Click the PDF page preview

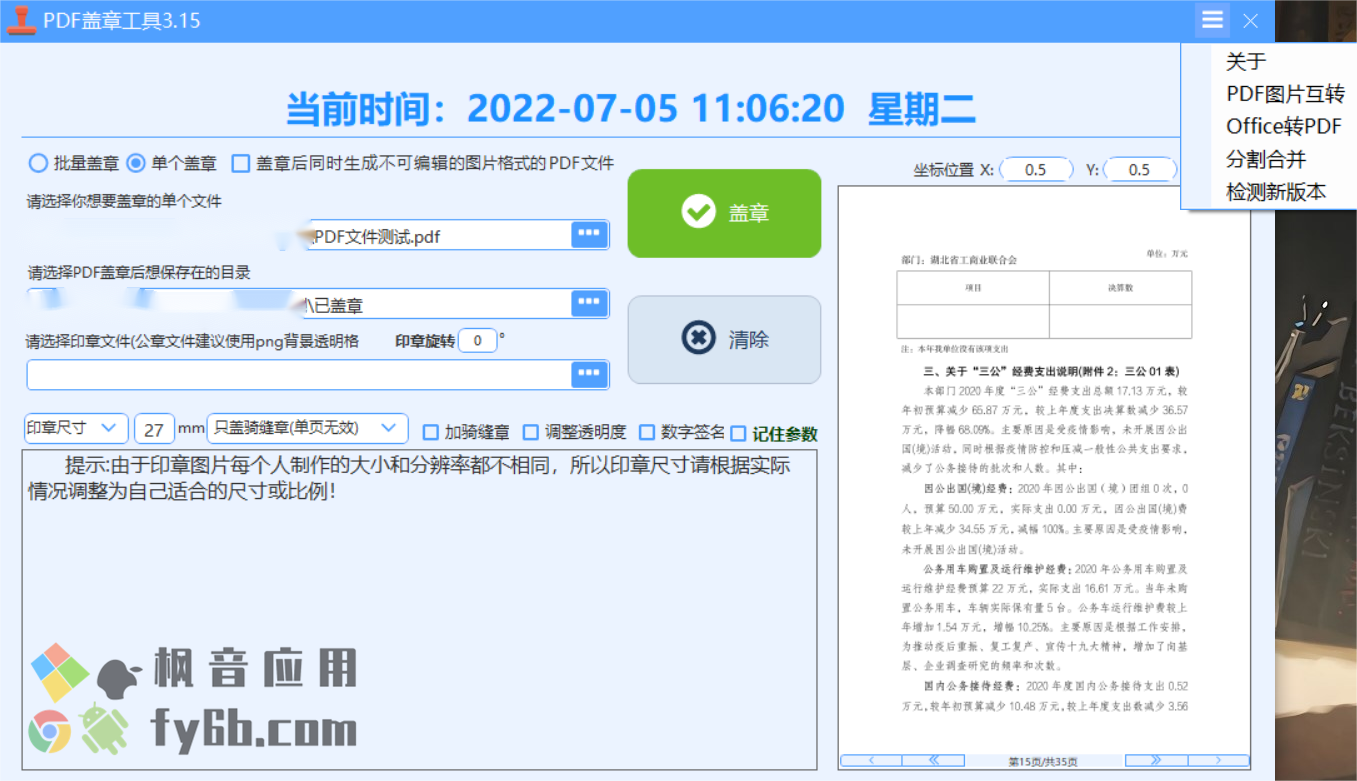click(x=1044, y=470)
